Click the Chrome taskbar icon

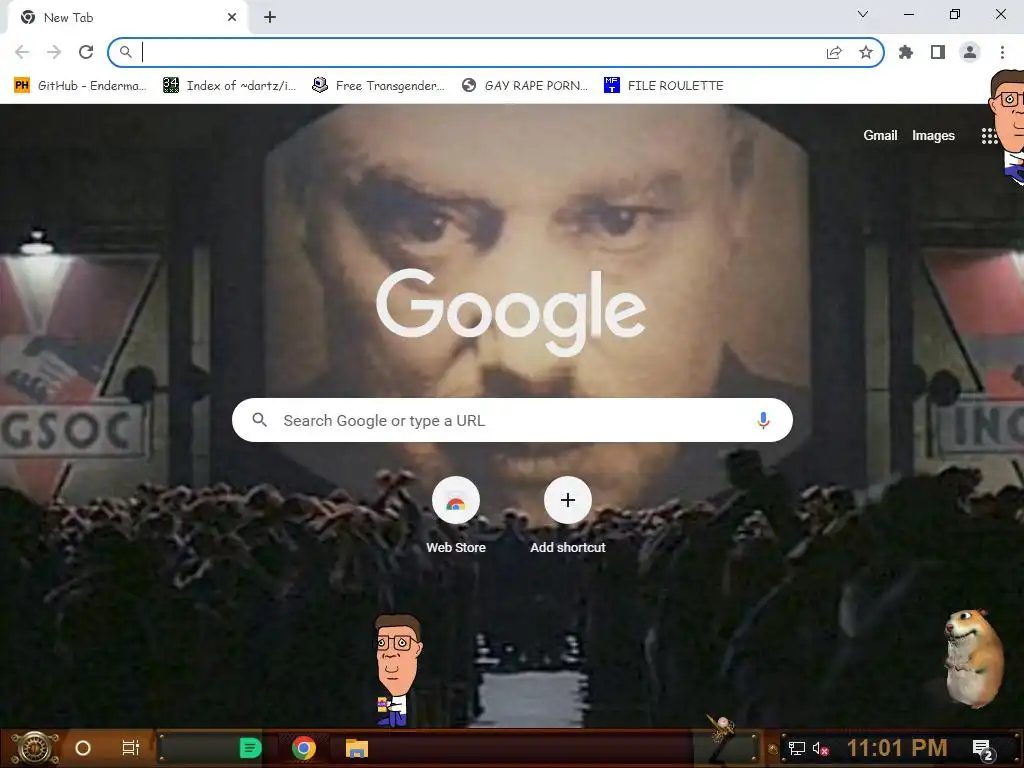[x=304, y=748]
